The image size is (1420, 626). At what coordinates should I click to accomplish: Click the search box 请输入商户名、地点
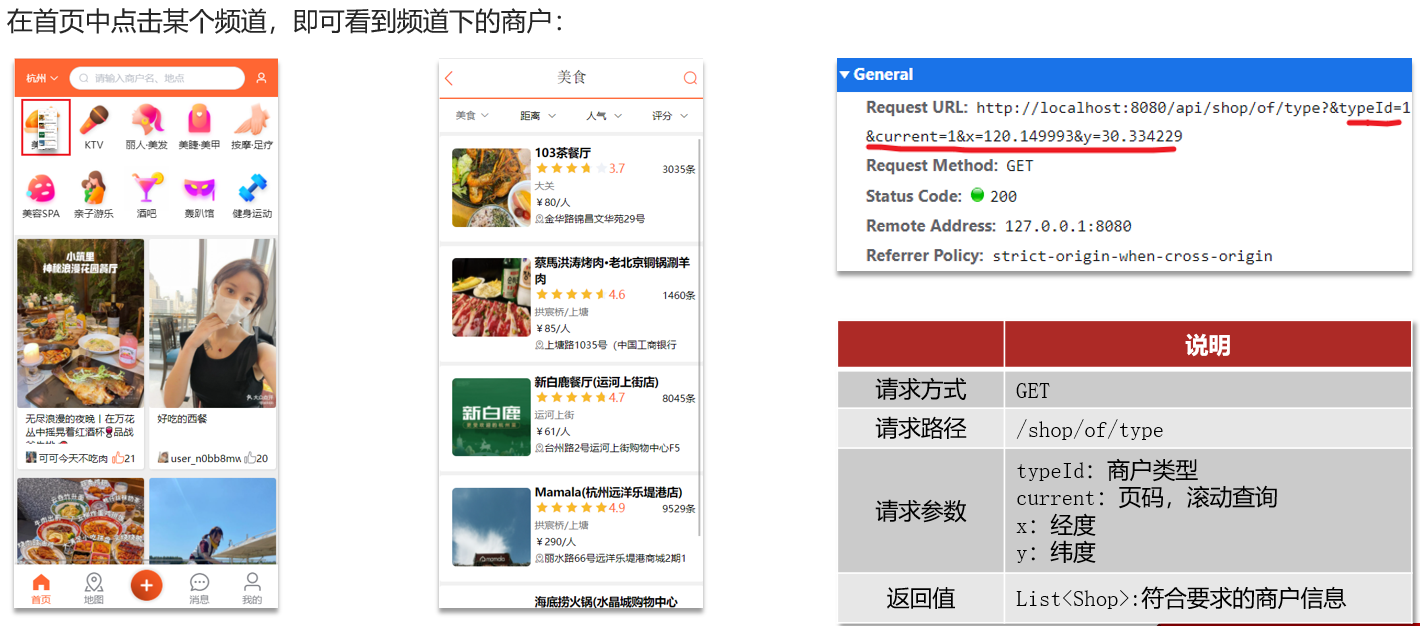tap(157, 78)
